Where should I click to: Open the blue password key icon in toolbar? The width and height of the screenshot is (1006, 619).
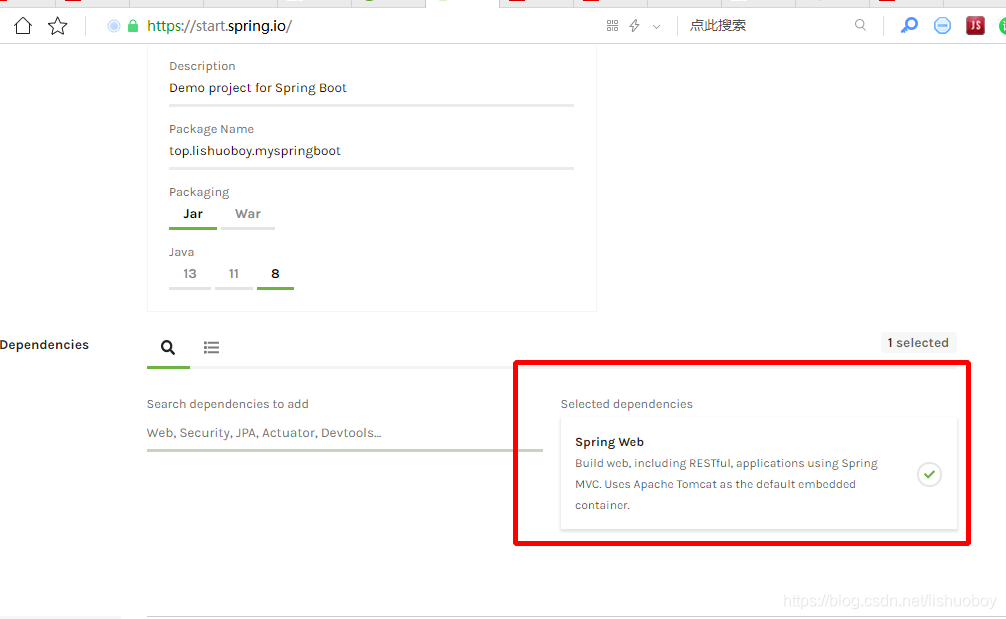coord(909,25)
